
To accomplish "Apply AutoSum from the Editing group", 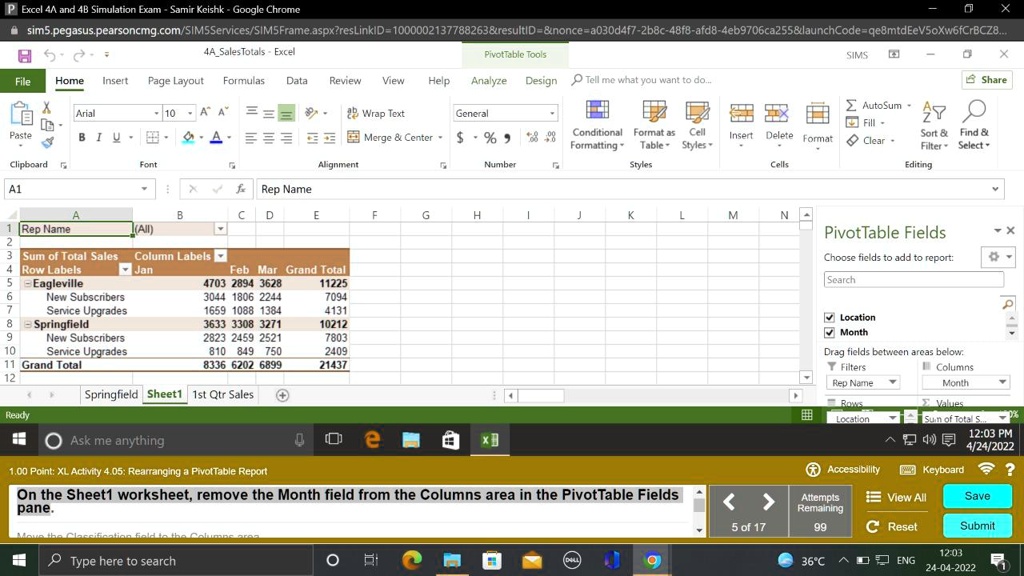I will point(878,103).
